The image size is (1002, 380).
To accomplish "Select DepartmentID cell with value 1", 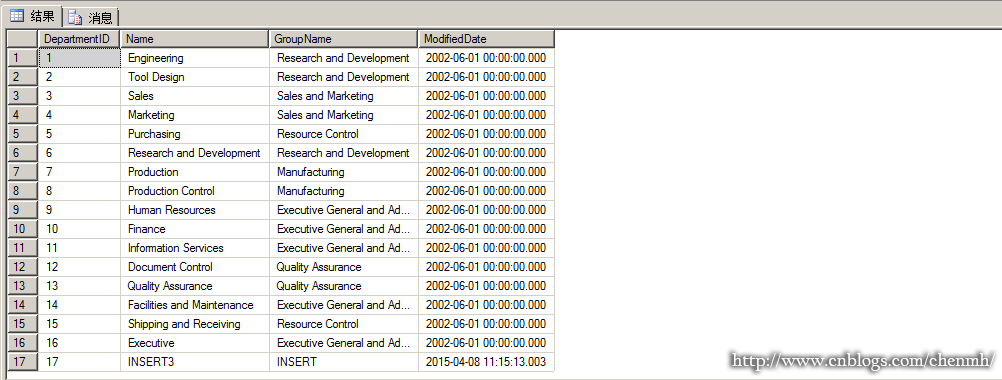I will [79, 58].
